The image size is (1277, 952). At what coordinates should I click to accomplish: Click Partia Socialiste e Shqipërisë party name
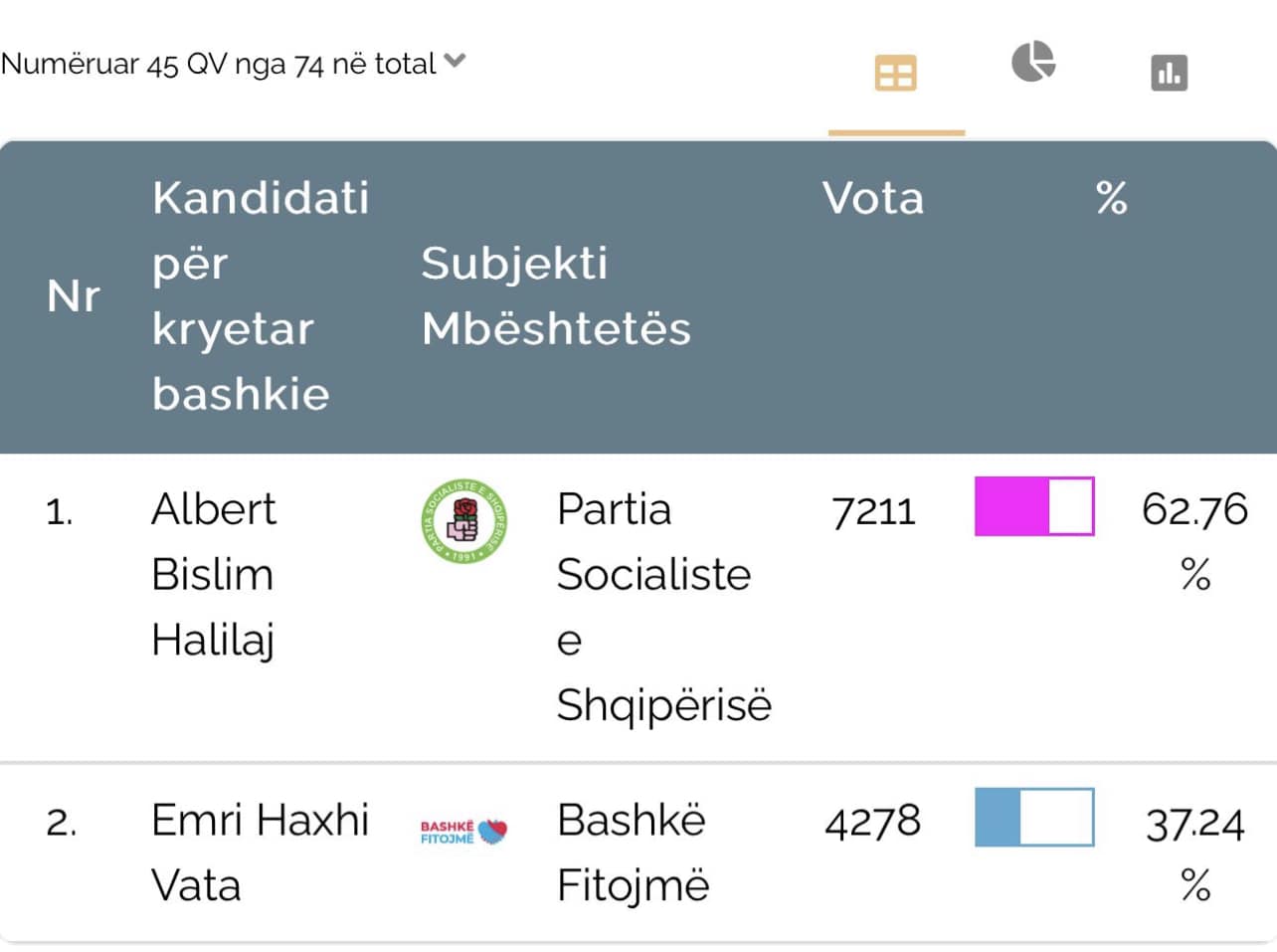662,606
